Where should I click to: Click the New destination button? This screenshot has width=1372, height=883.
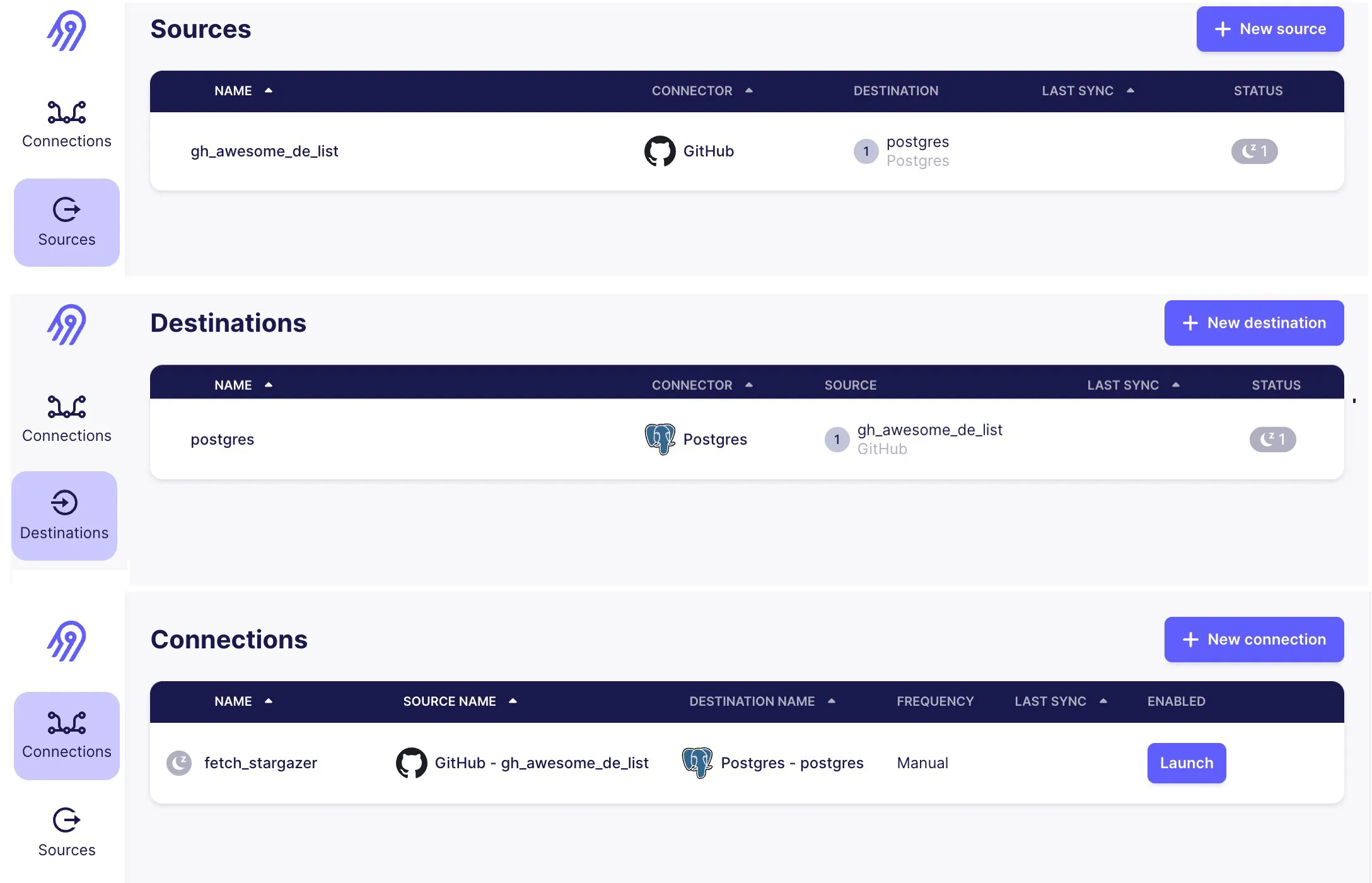pos(1253,323)
